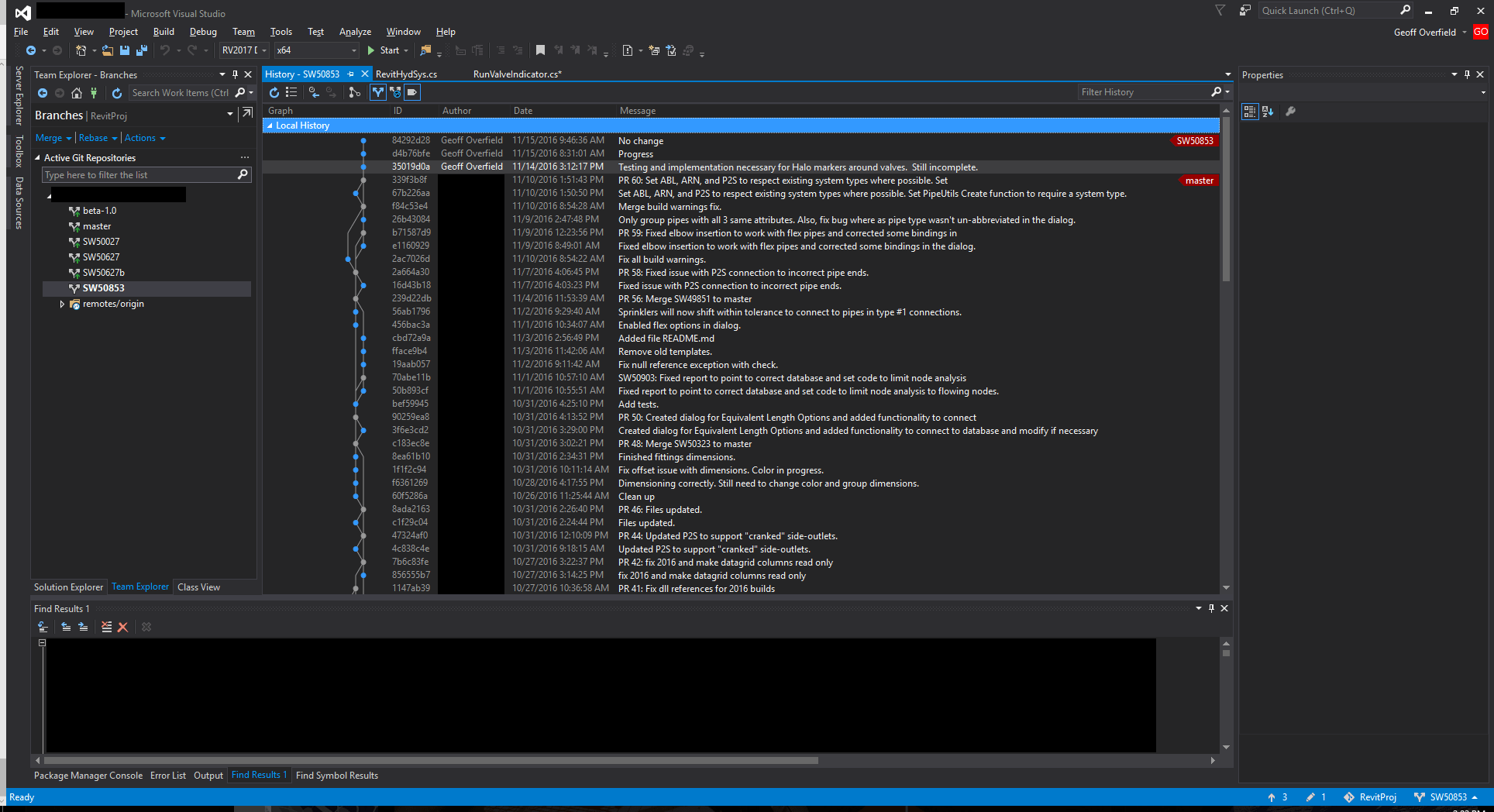Open the Branches page dropdown arrow
Image resolution: width=1494 pixels, height=812 pixels.
[229, 115]
